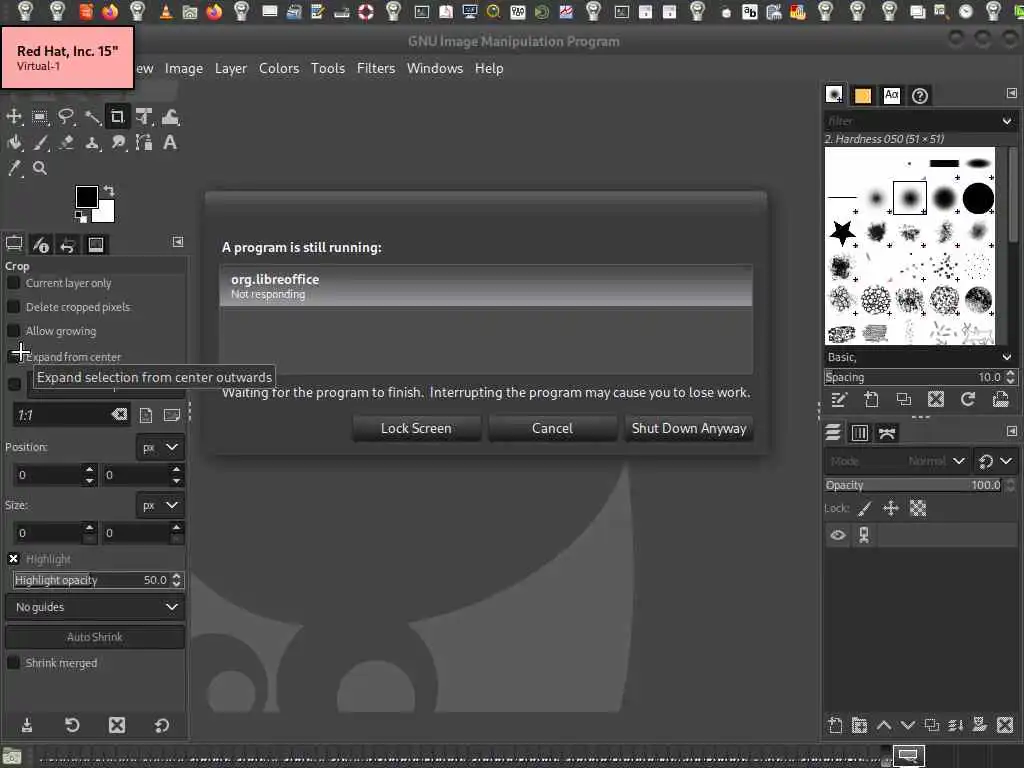Click the Auto Shrink button
Screen dimensions: 1024x768
(95, 637)
